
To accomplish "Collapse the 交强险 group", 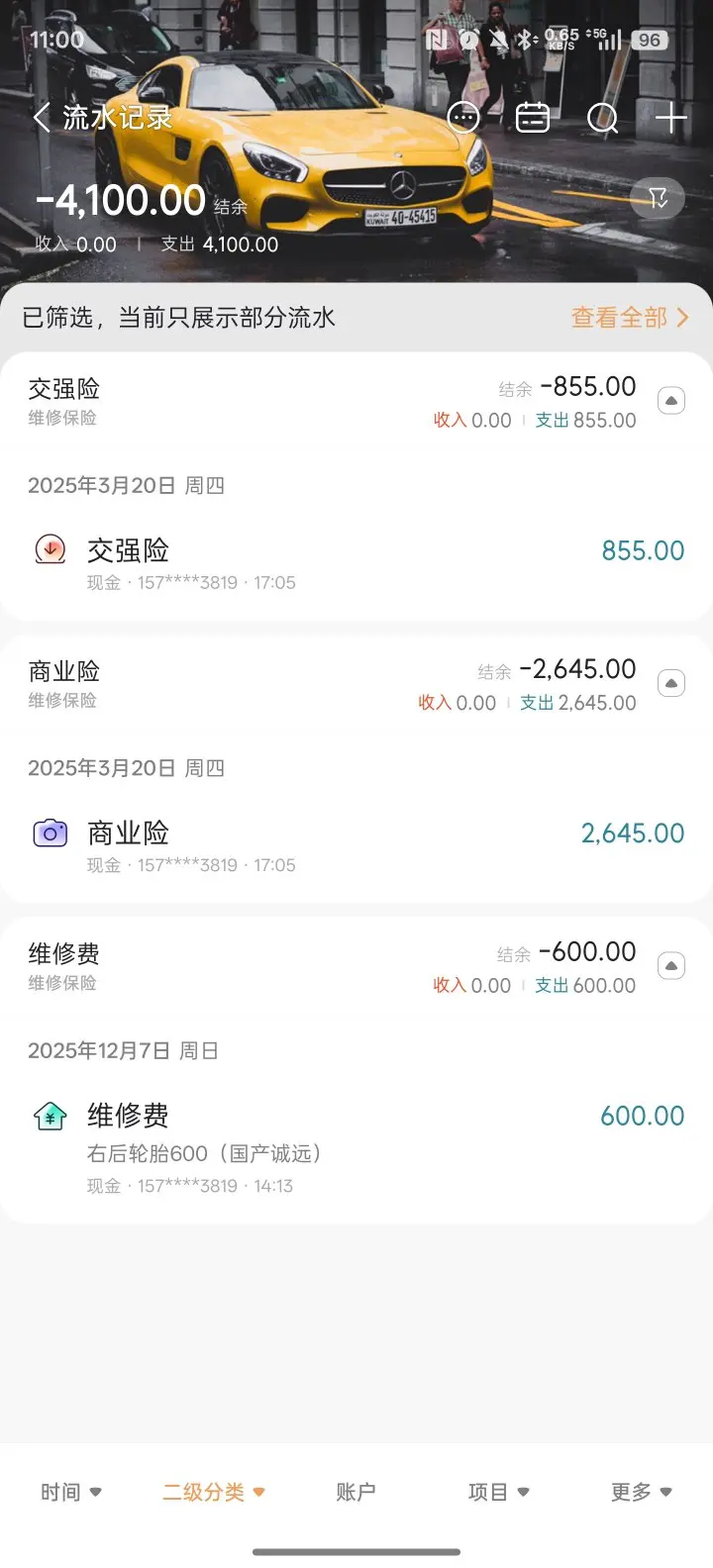I will tap(671, 401).
